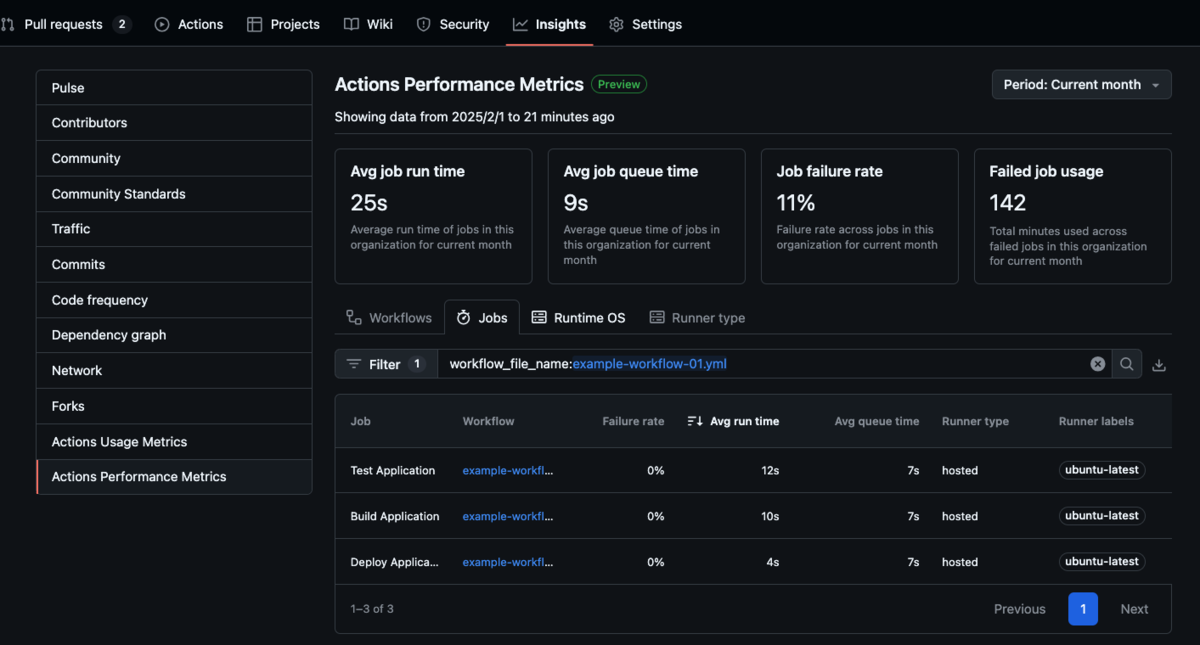Select Community Standards in the sidebar
This screenshot has height=645, width=1200.
tap(174, 194)
